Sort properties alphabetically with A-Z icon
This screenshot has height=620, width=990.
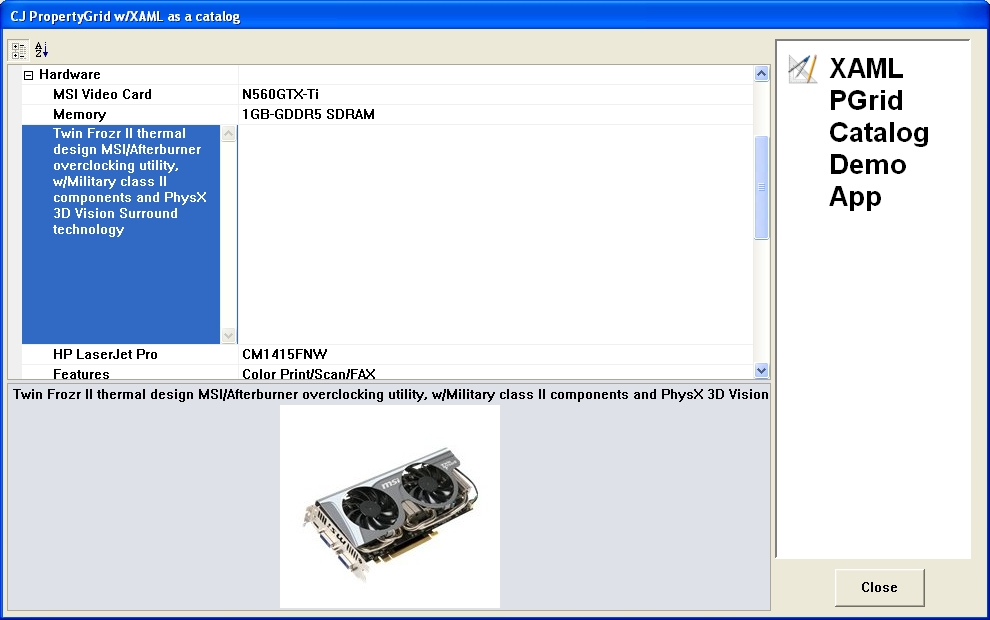click(42, 50)
